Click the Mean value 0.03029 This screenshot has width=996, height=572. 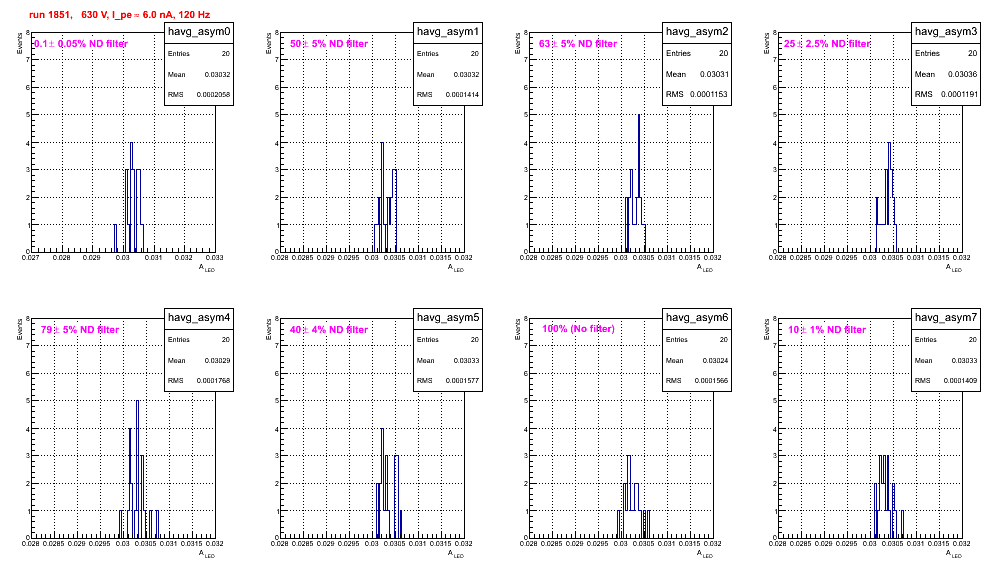(217, 360)
